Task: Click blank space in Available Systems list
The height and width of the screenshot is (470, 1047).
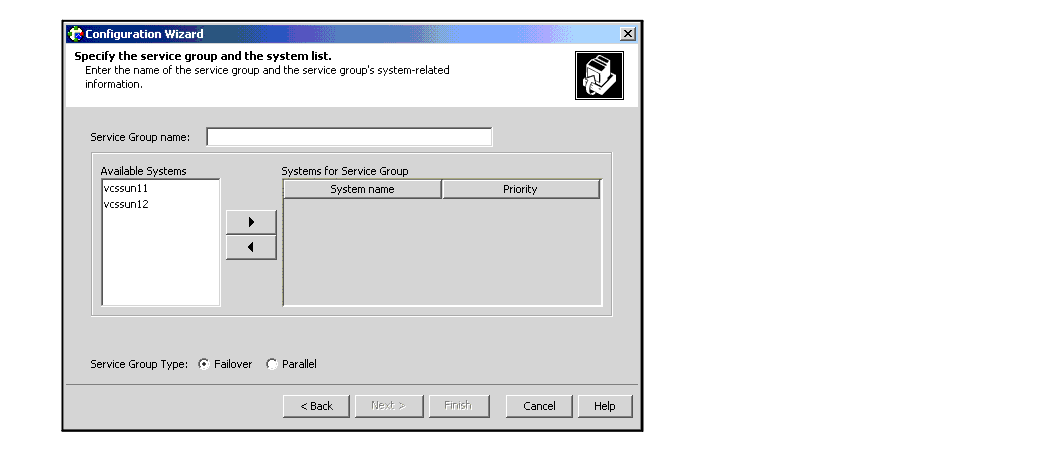Action: coord(160,260)
